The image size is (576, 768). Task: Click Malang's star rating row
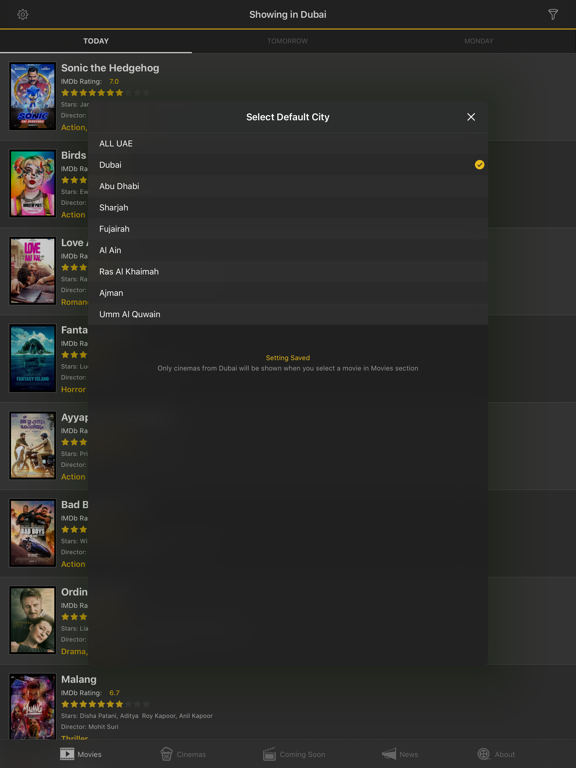pos(105,704)
